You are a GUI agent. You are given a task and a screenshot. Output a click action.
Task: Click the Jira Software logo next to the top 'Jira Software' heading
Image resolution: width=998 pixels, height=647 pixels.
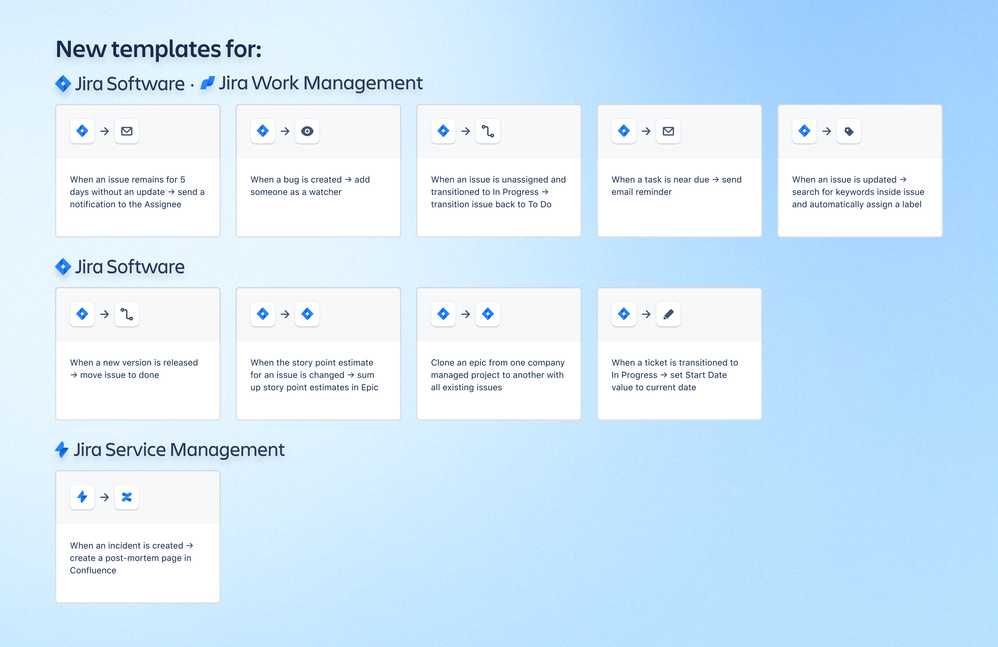pos(63,83)
